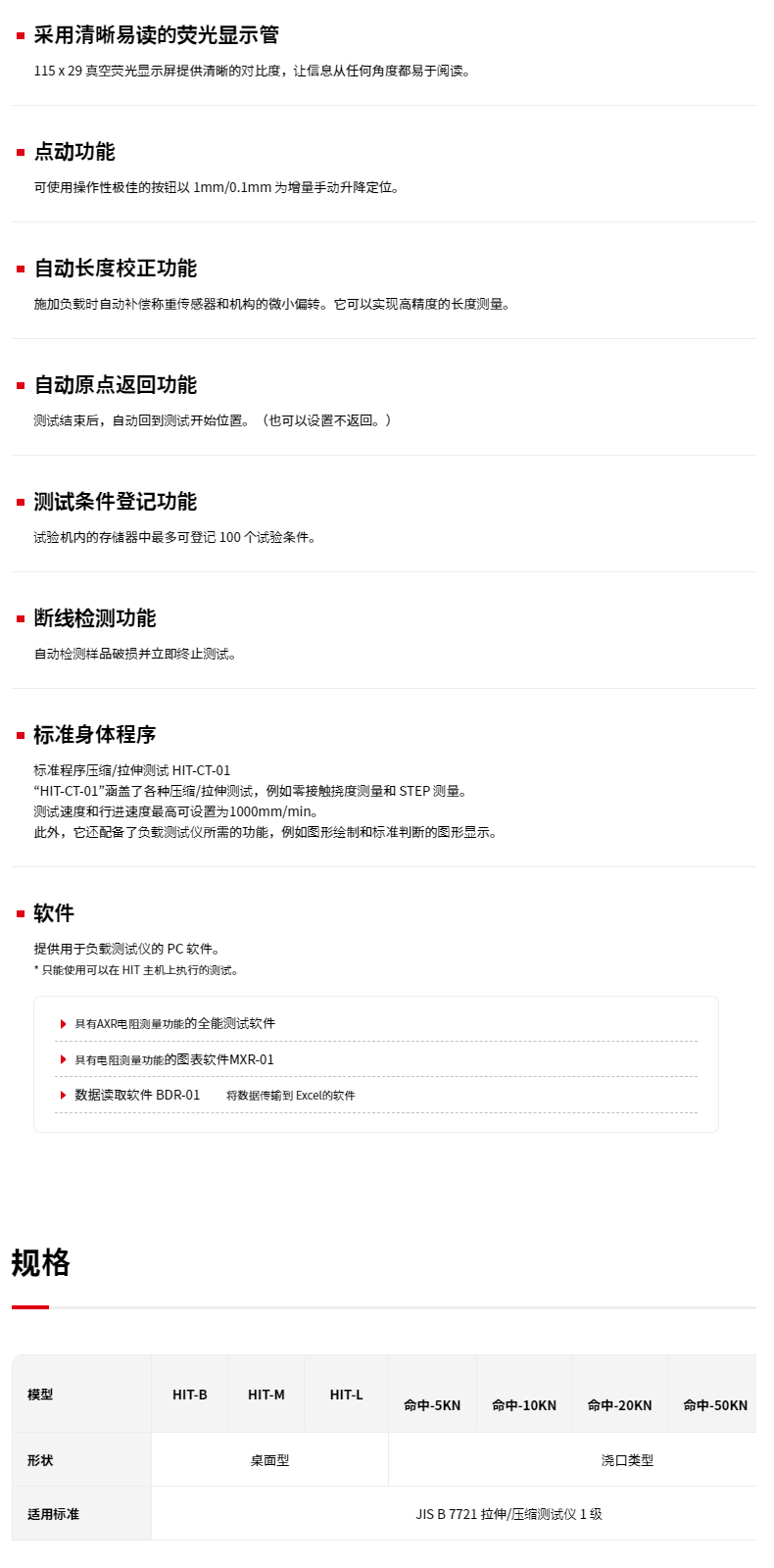Image resolution: width=774 pixels, height=1568 pixels.
Task: Click the red arrow beside AXR全能测试软件
Action: tap(64, 1024)
